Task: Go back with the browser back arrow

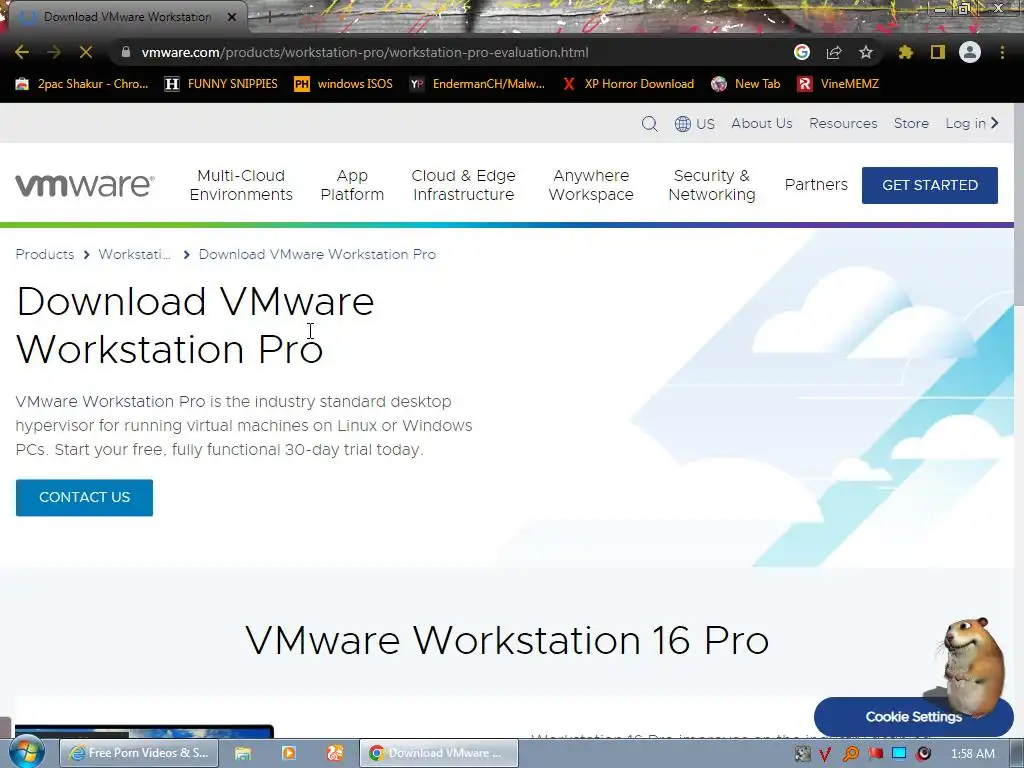Action: pyautogui.click(x=22, y=52)
